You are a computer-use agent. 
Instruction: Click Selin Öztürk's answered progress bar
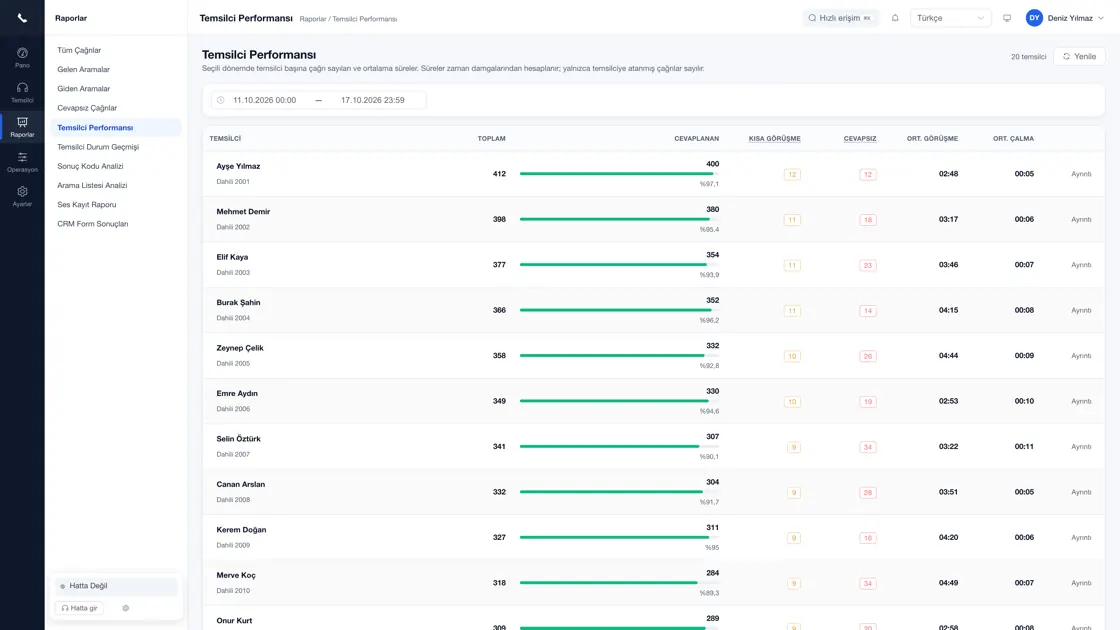tap(619, 446)
